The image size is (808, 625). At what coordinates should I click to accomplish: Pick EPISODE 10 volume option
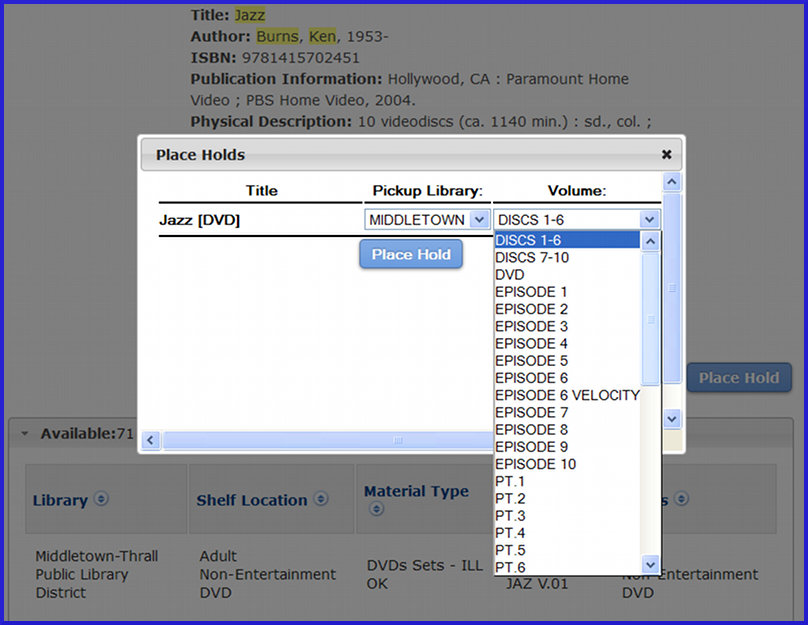pos(567,464)
